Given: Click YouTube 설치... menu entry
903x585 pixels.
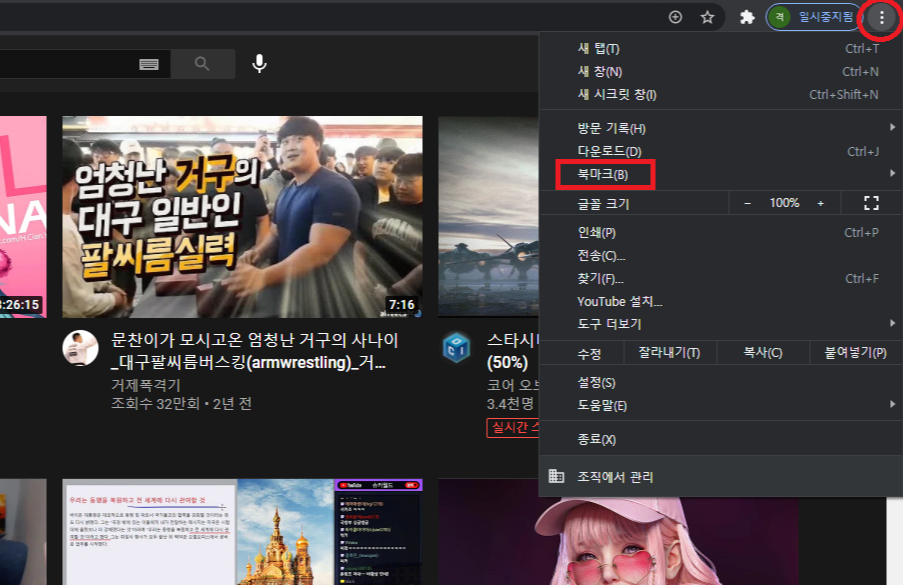Looking at the screenshot, I should tap(721, 302).
